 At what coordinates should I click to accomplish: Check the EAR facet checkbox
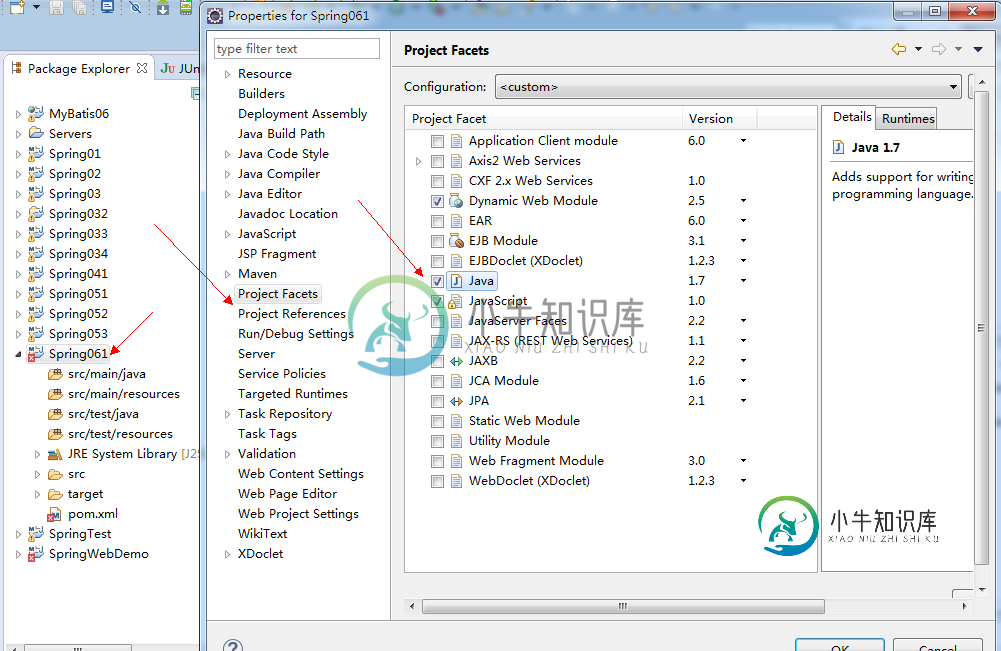[437, 221]
